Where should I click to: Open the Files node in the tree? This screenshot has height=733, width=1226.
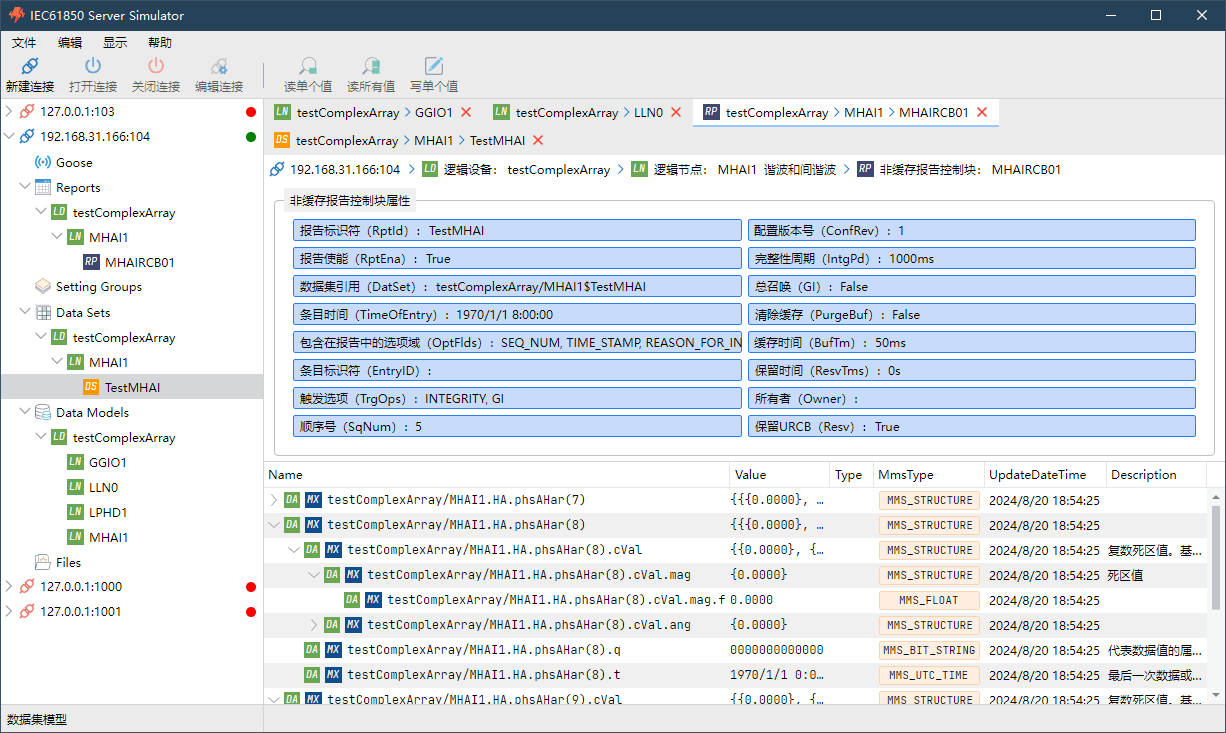tap(68, 562)
